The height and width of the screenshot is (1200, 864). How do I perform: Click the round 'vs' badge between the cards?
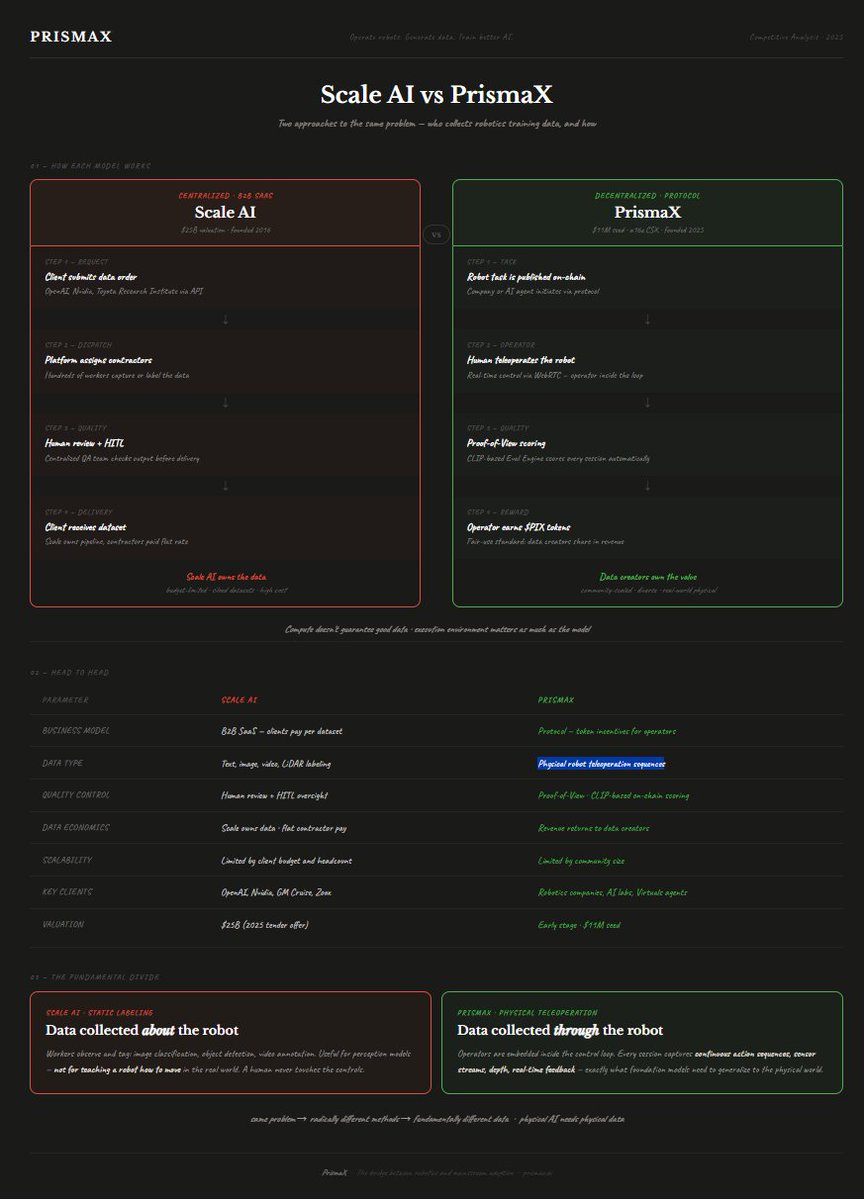(x=436, y=235)
